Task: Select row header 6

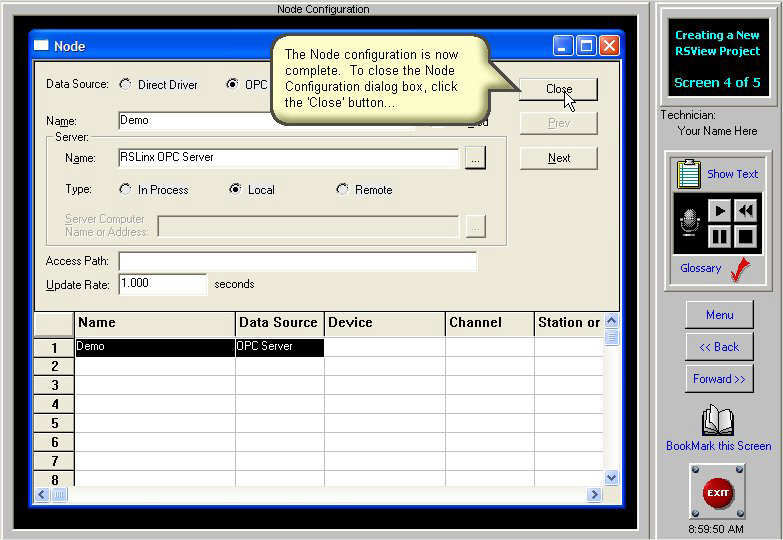Action: (54, 443)
